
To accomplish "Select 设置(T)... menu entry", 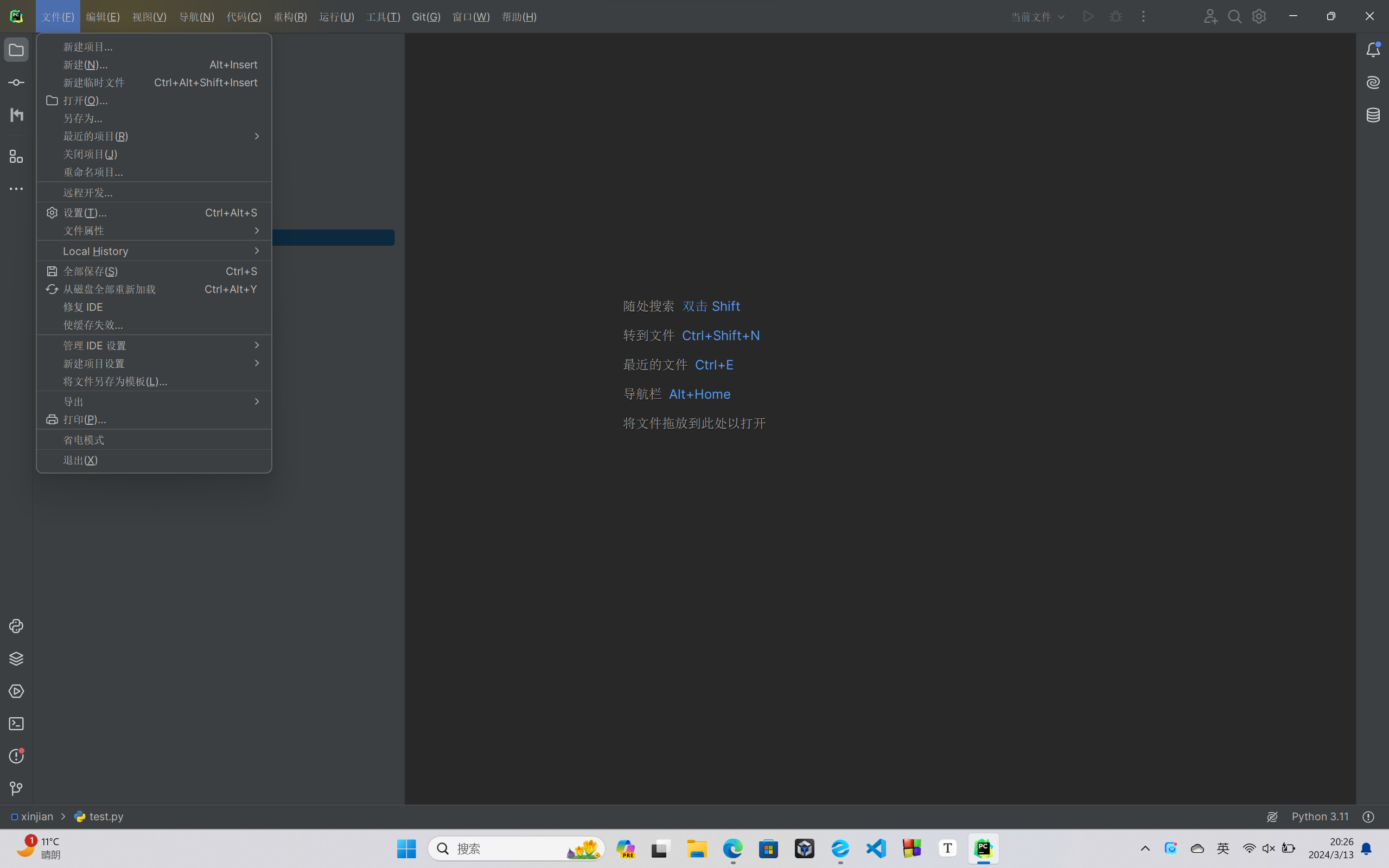I will point(85,213).
